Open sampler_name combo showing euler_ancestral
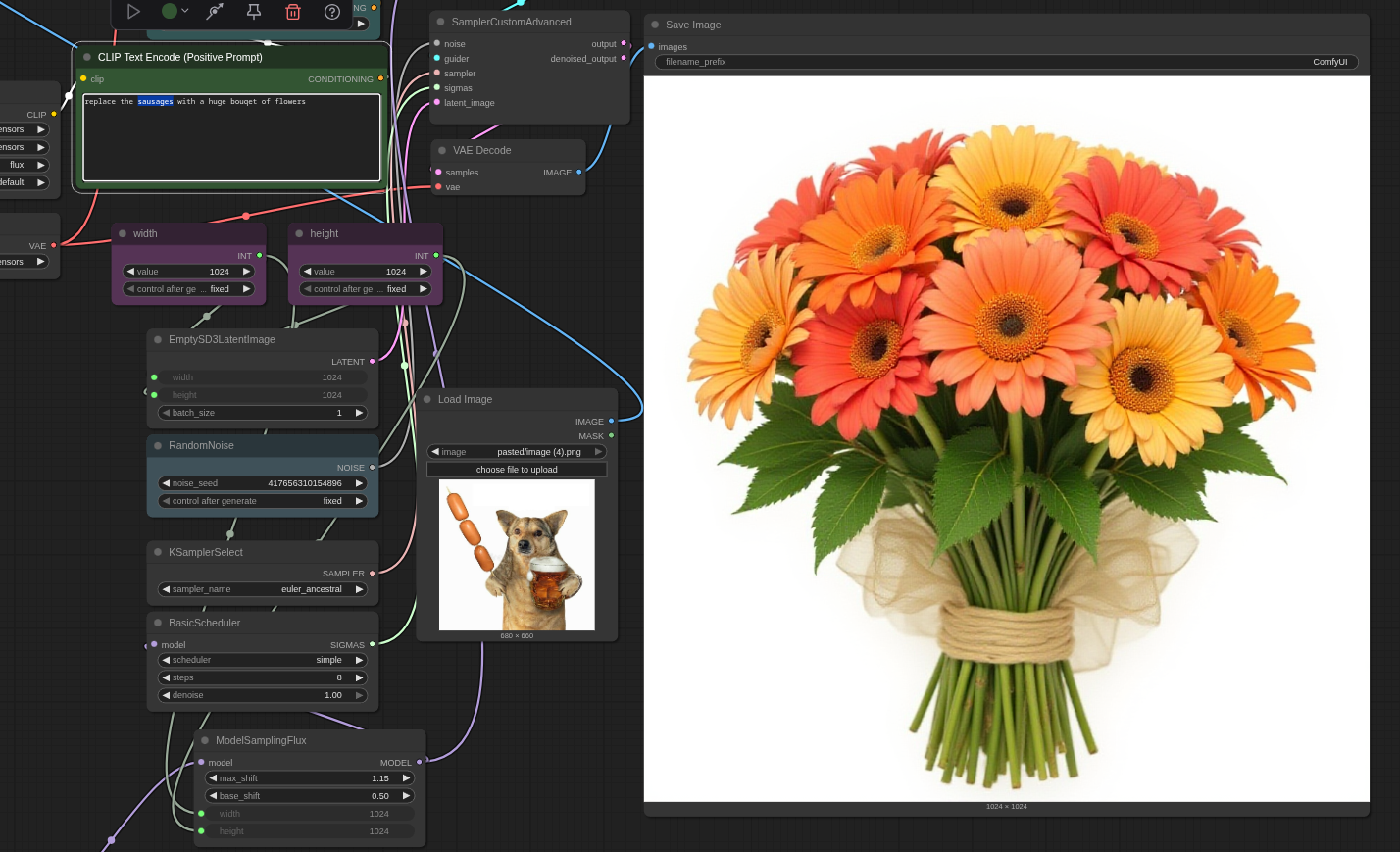Image resolution: width=1400 pixels, height=852 pixels. pos(263,589)
